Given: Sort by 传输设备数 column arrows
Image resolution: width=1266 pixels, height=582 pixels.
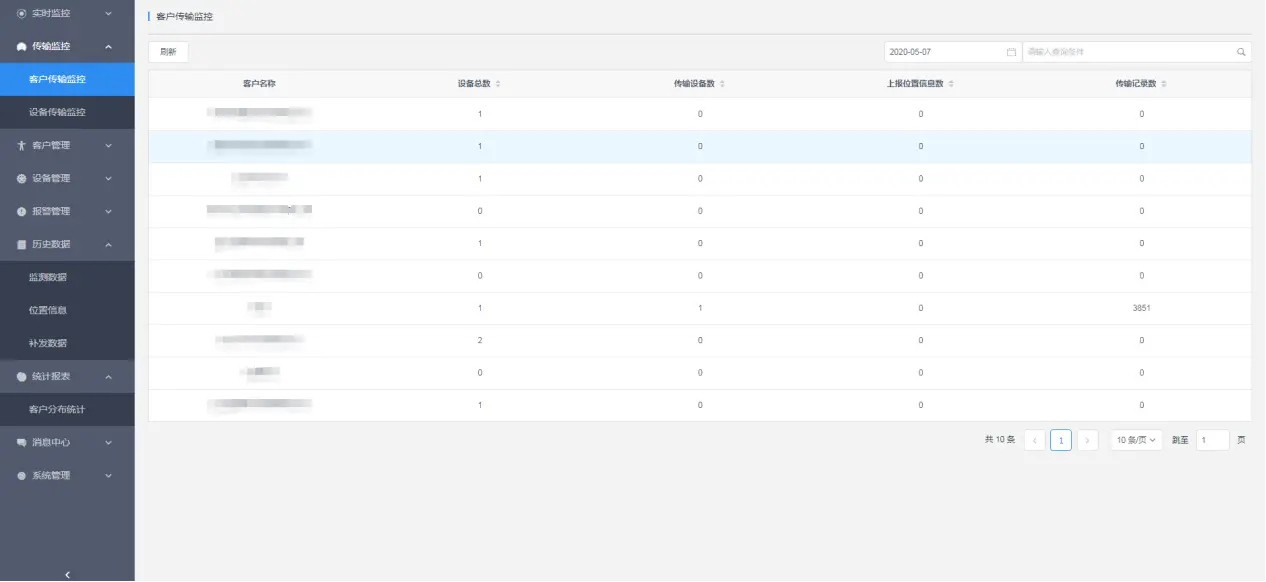Looking at the screenshot, I should [722, 84].
